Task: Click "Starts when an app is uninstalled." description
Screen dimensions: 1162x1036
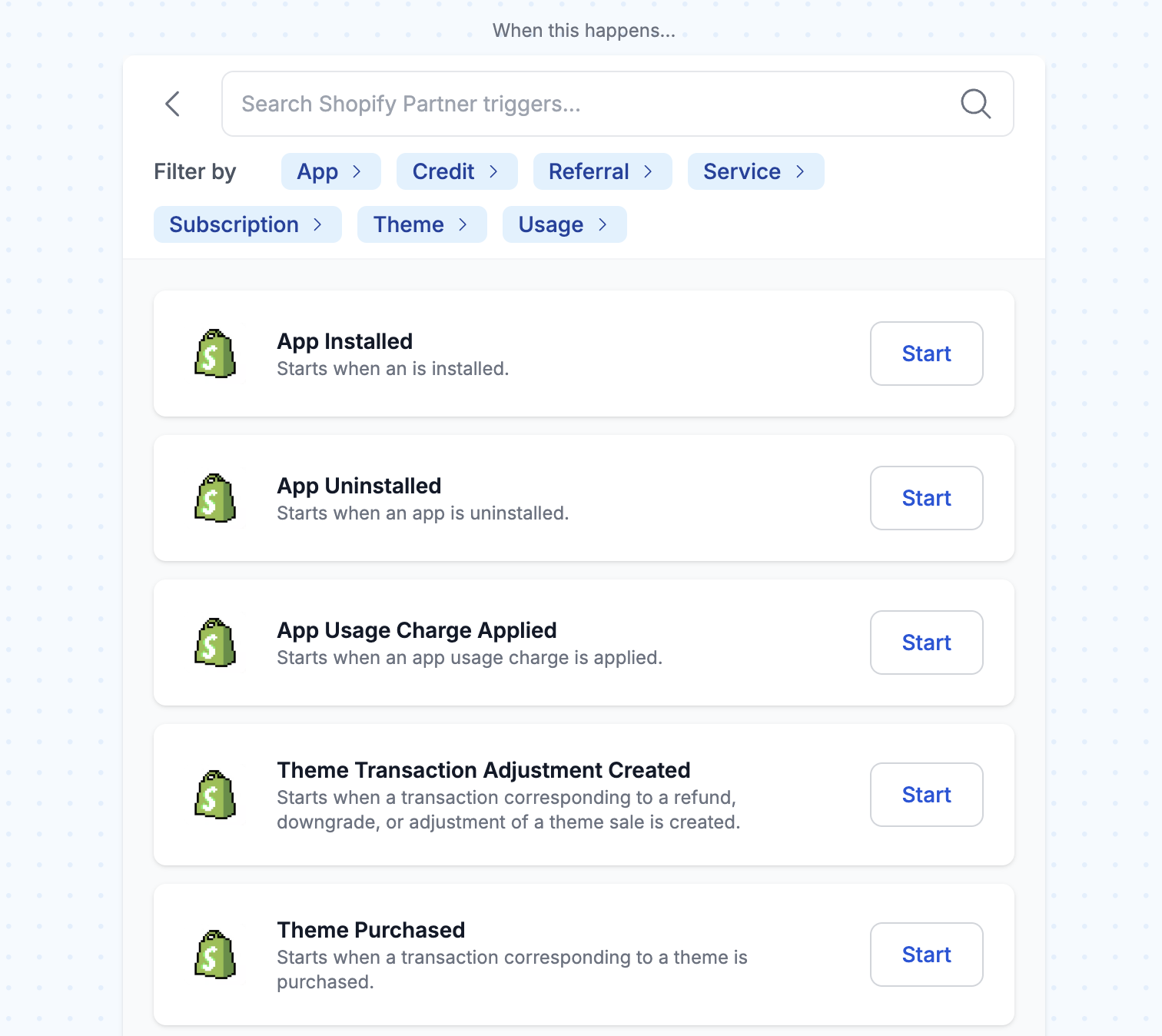Action: tap(423, 513)
